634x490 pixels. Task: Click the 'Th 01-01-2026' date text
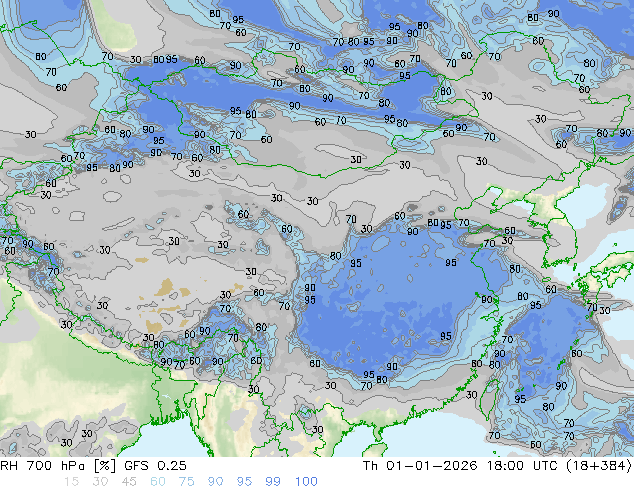(420, 466)
